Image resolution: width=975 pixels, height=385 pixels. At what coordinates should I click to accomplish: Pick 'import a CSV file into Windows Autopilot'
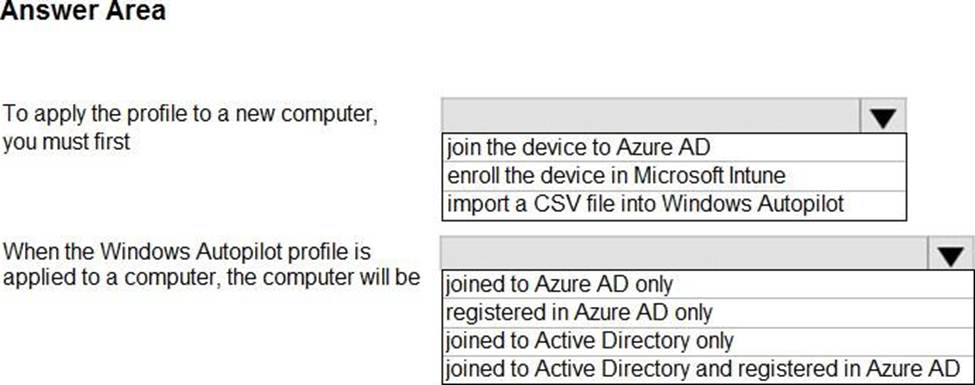(674, 205)
